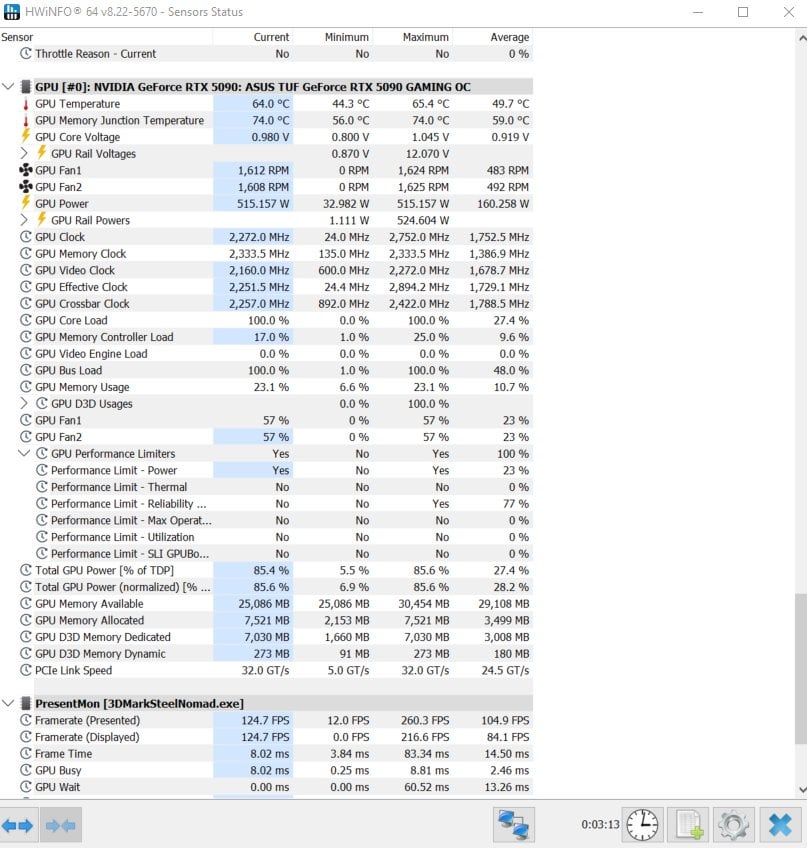The width and height of the screenshot is (807, 848).
Task: Click the GPU Wait row icon
Action: [x=25, y=787]
